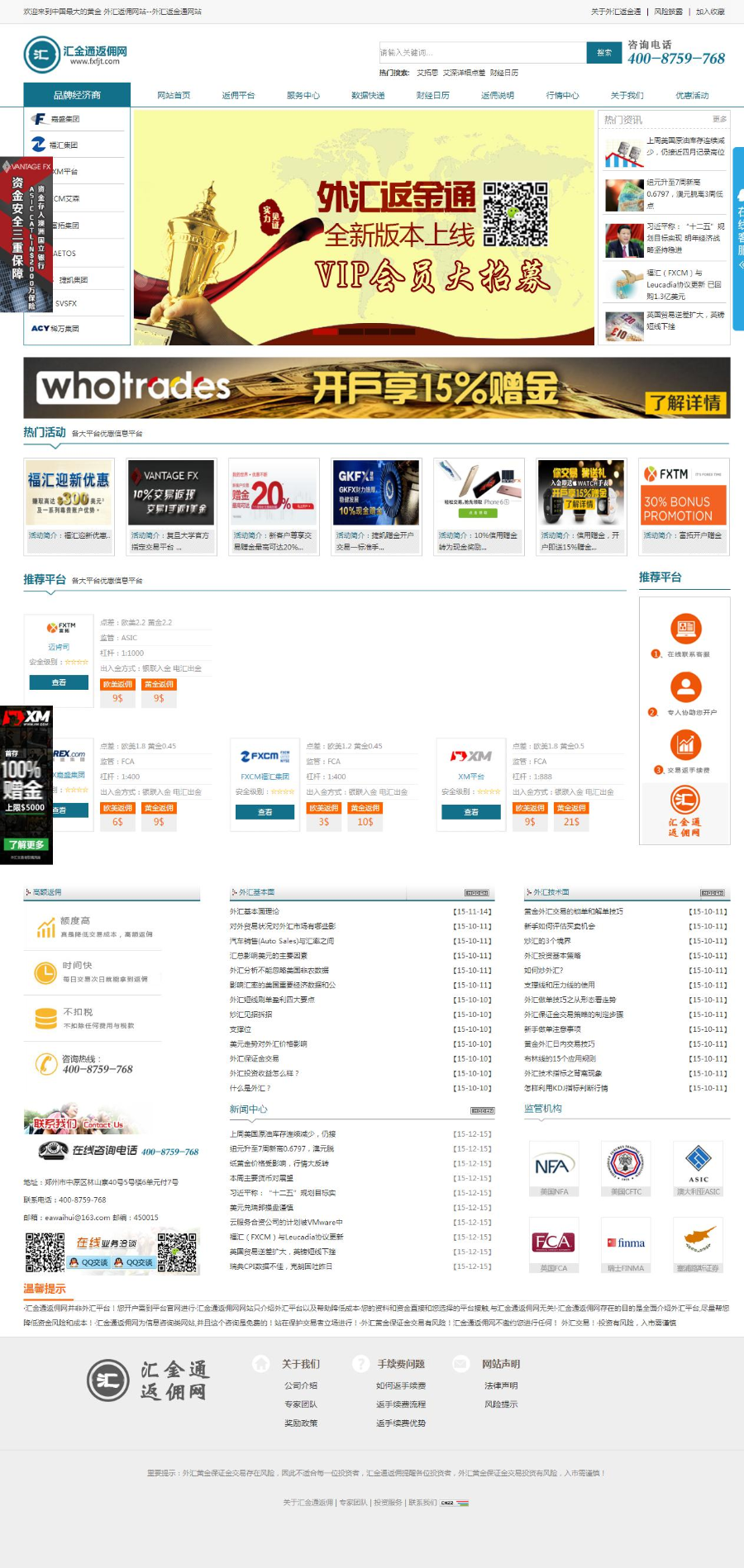Click the 专人协助您开户 orange person icon
This screenshot has height=1568, width=744.
click(x=685, y=687)
